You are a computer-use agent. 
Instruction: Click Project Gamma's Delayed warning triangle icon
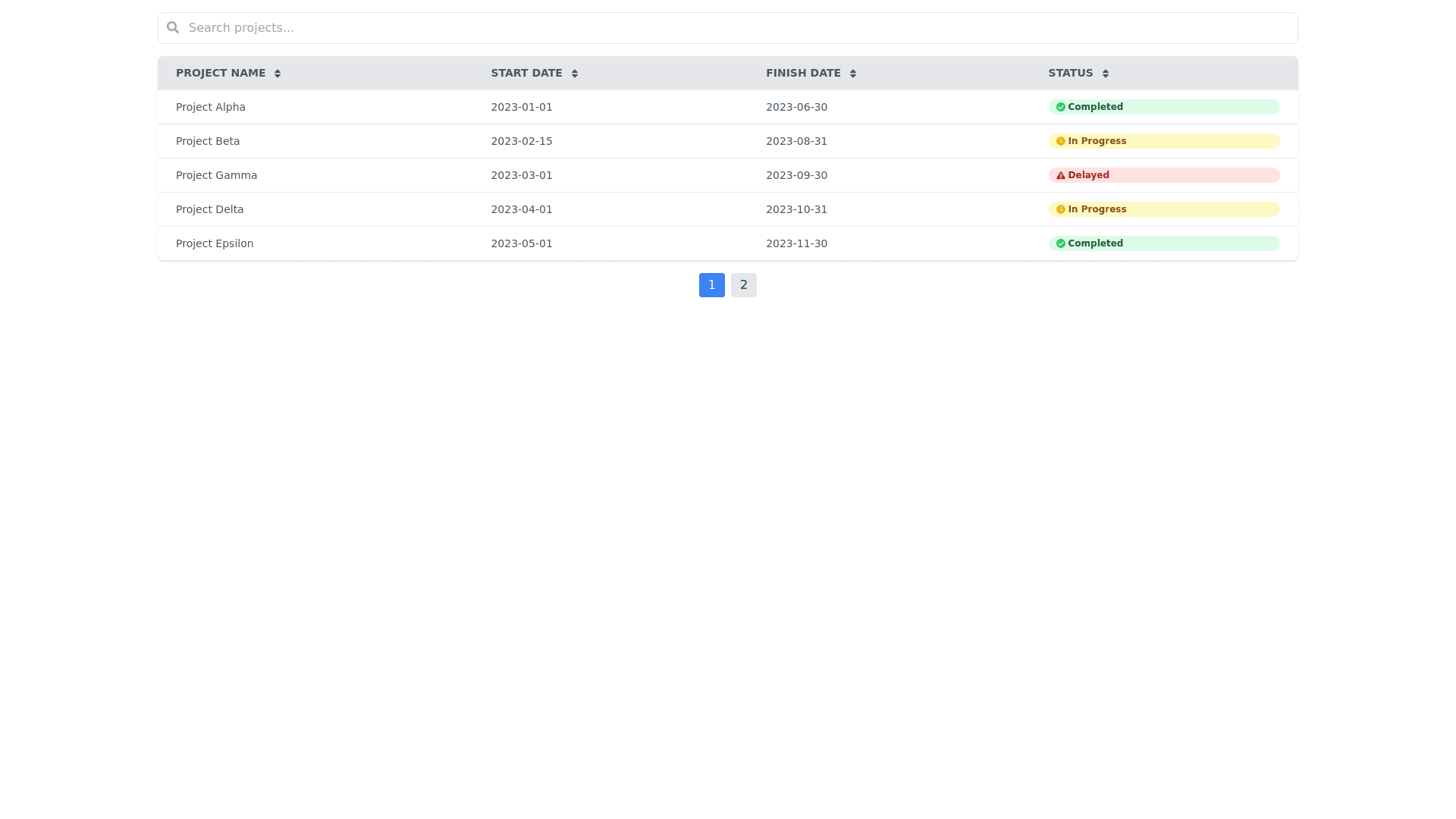tap(1061, 175)
